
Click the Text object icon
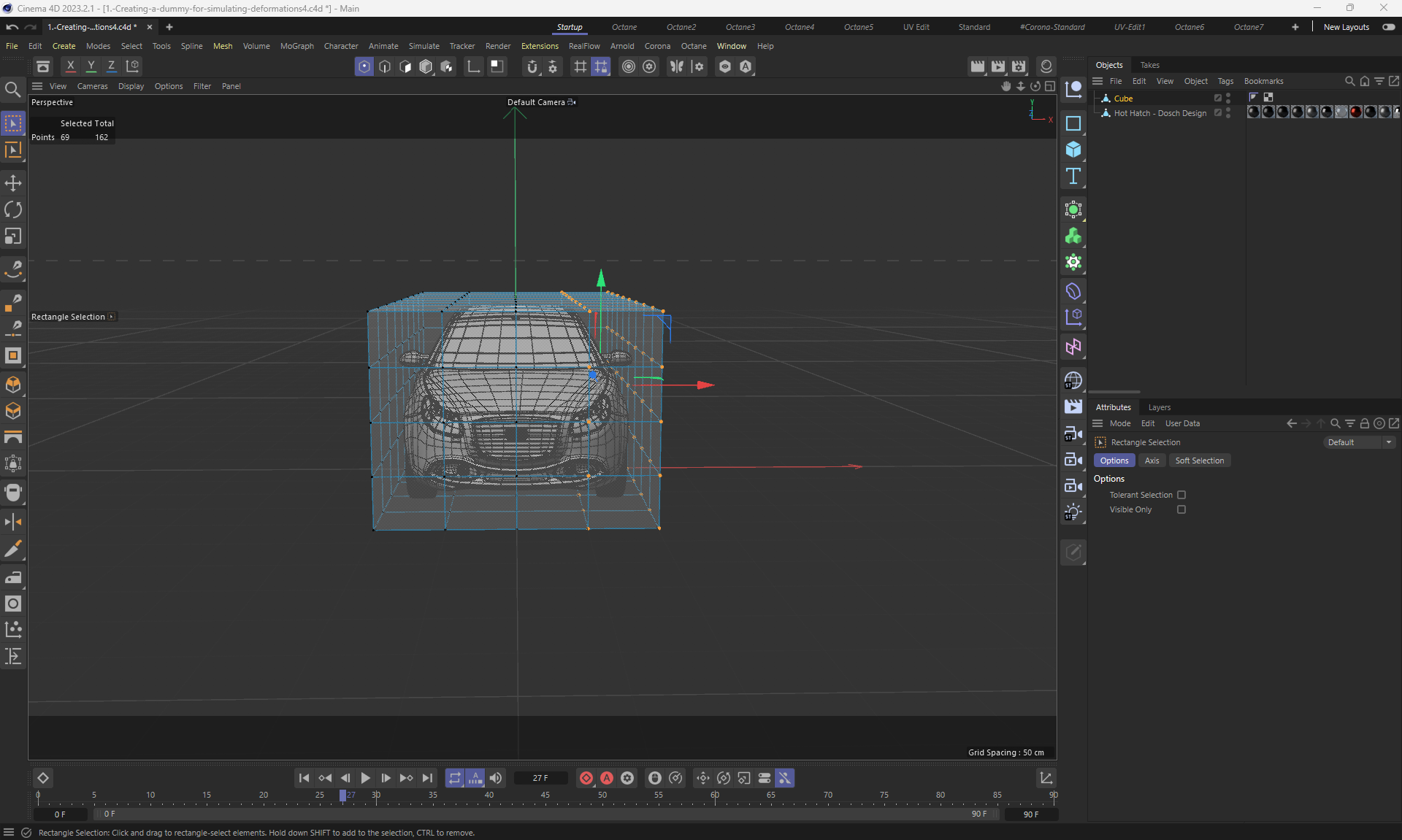(1073, 176)
